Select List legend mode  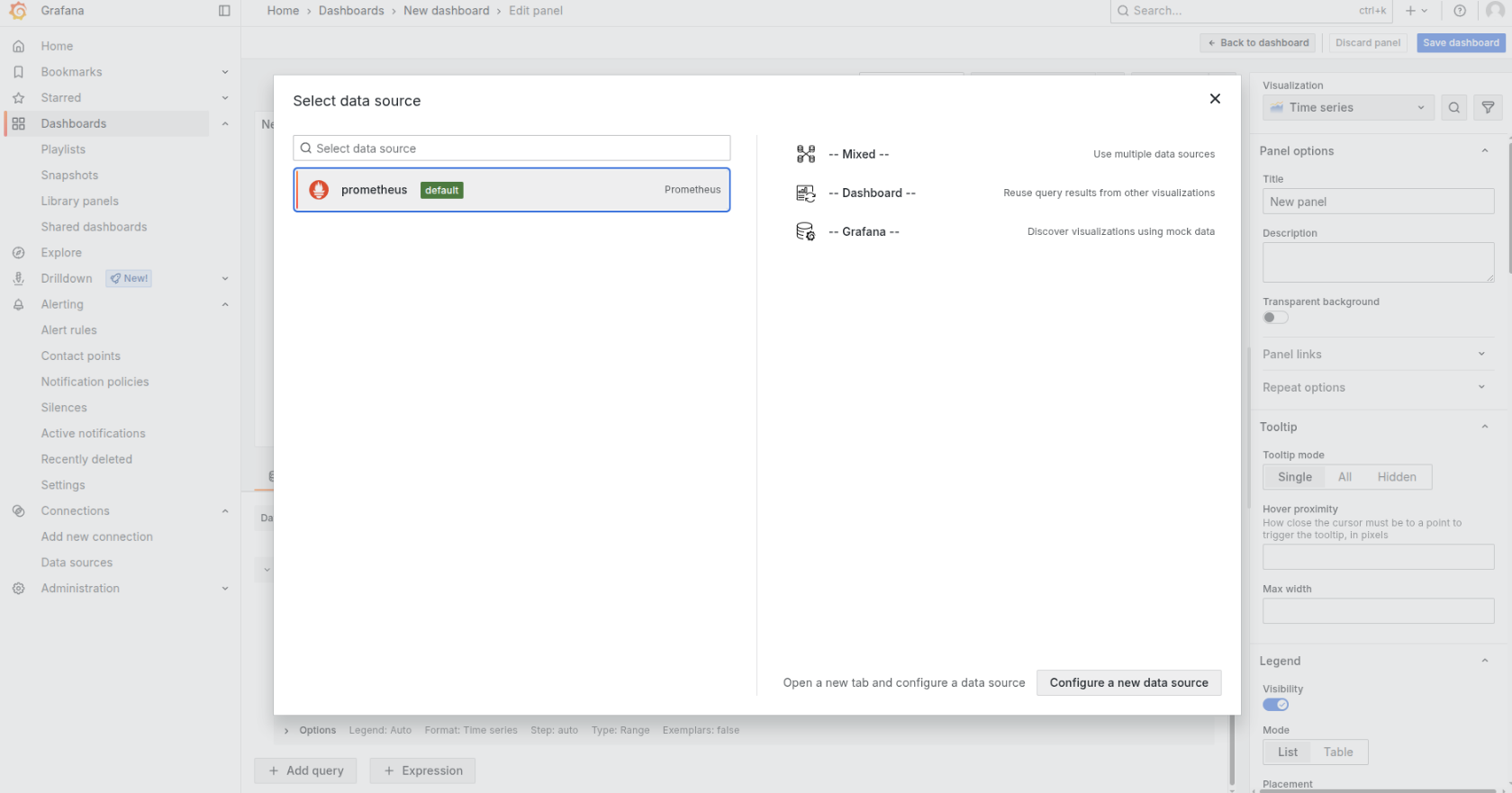pos(1288,752)
